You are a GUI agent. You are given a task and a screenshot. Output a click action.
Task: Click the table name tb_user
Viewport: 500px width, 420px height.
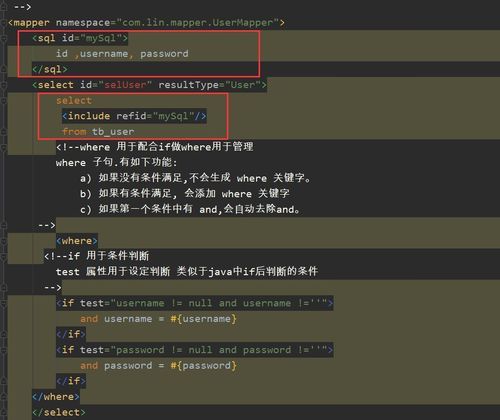click(113, 132)
